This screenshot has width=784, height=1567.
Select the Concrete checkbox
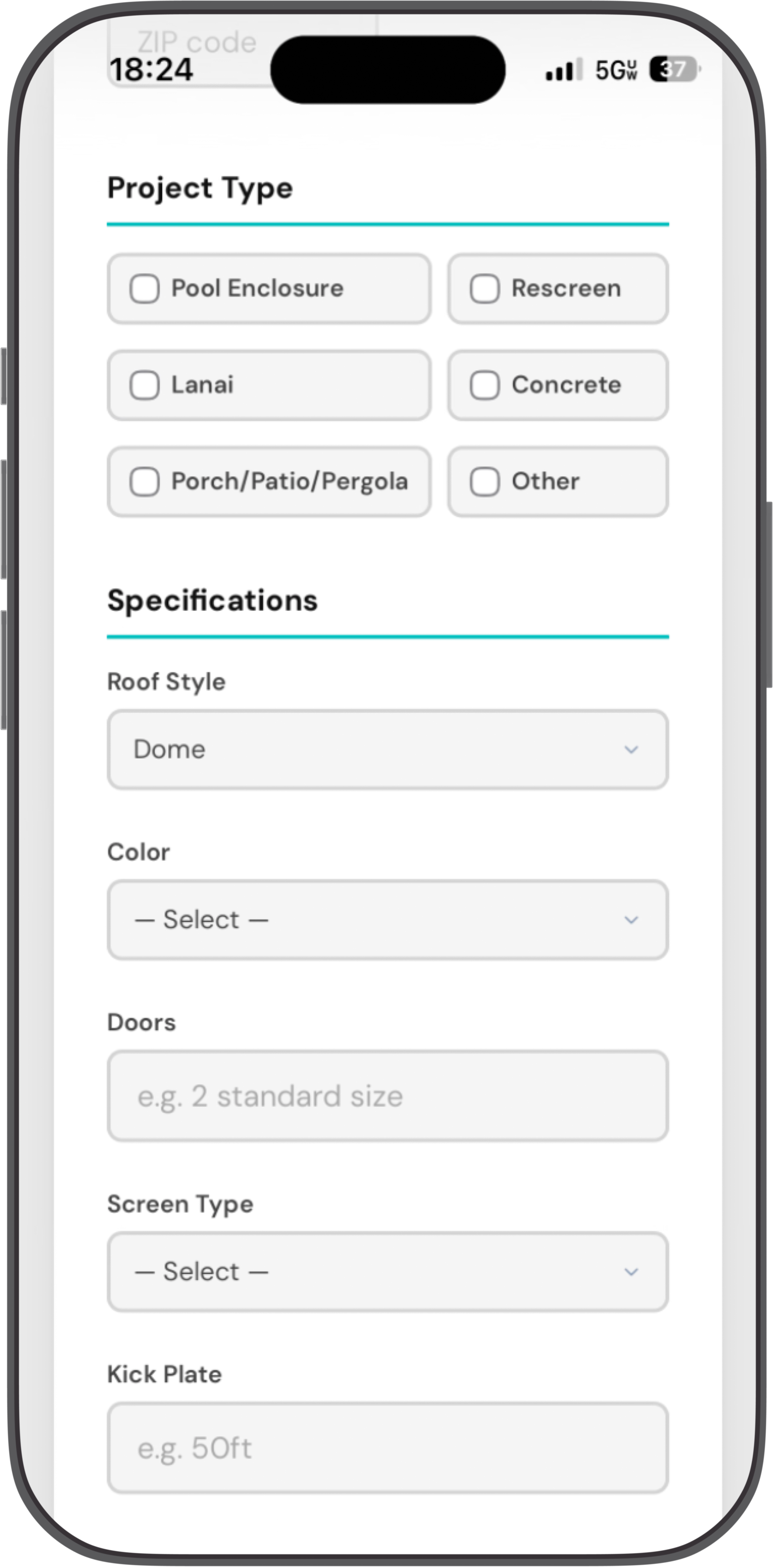tap(485, 385)
